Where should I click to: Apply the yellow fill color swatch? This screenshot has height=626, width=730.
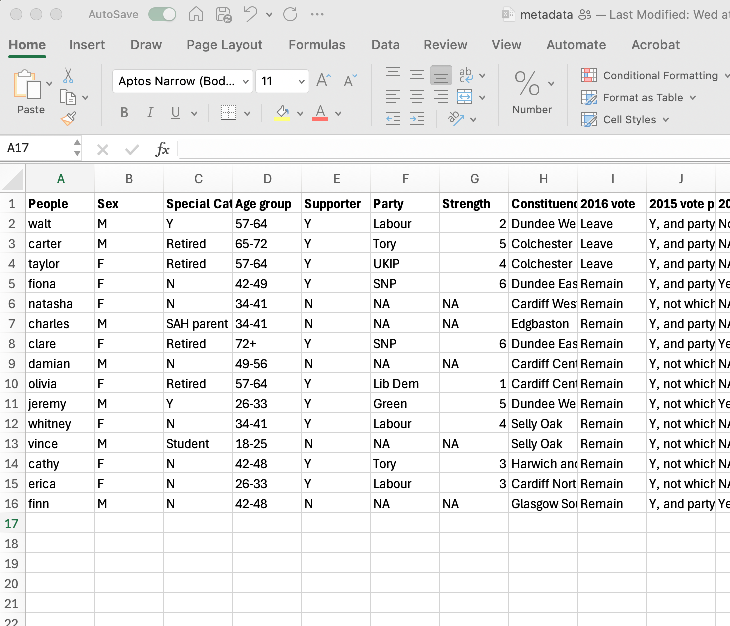(282, 112)
